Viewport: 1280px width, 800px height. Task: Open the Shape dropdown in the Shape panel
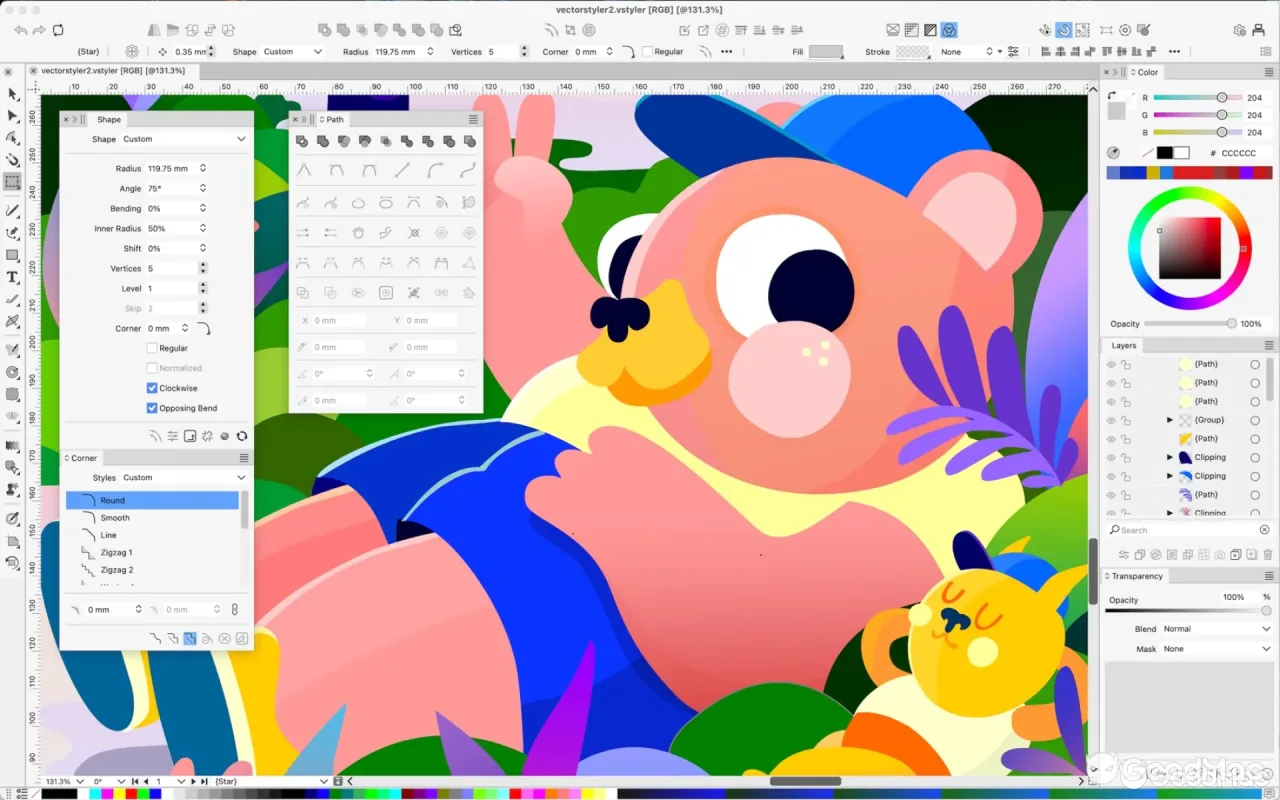tap(184, 139)
